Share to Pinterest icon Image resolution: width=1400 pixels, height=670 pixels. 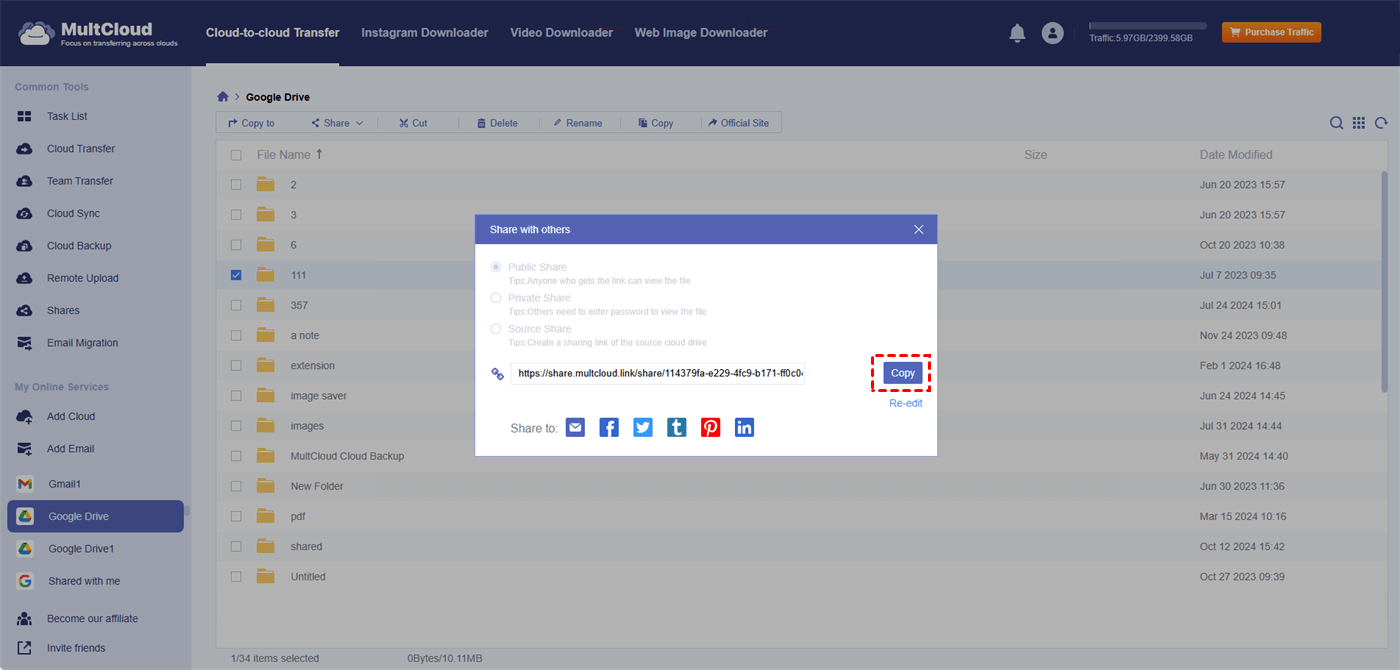pos(711,427)
